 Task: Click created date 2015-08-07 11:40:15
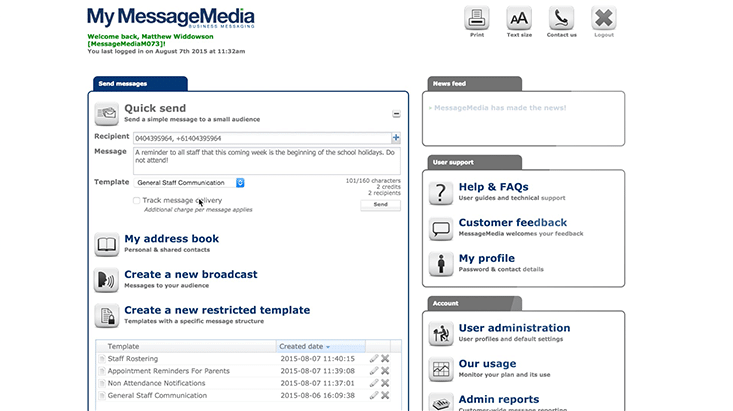tap(317, 359)
